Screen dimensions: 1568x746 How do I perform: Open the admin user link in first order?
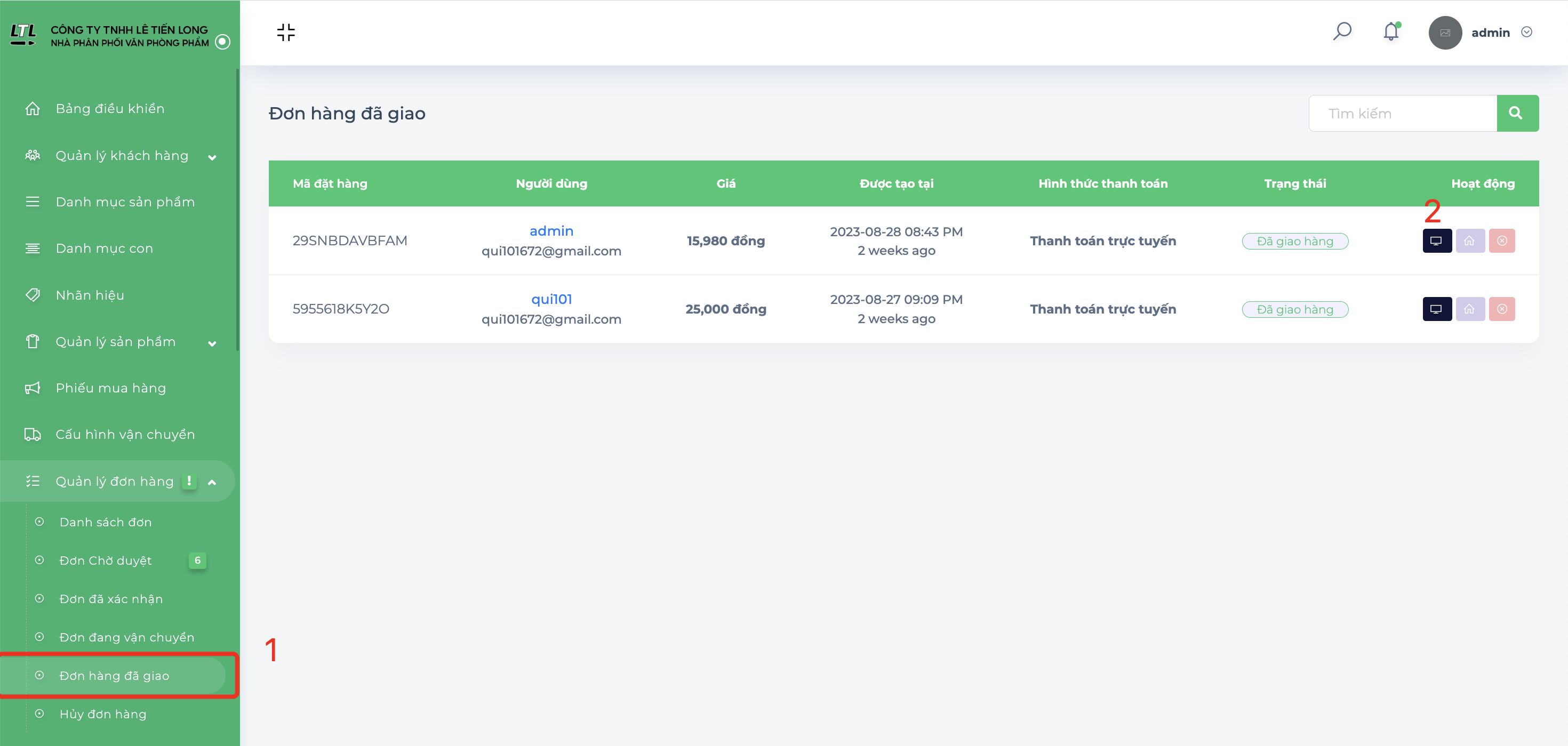(x=551, y=231)
